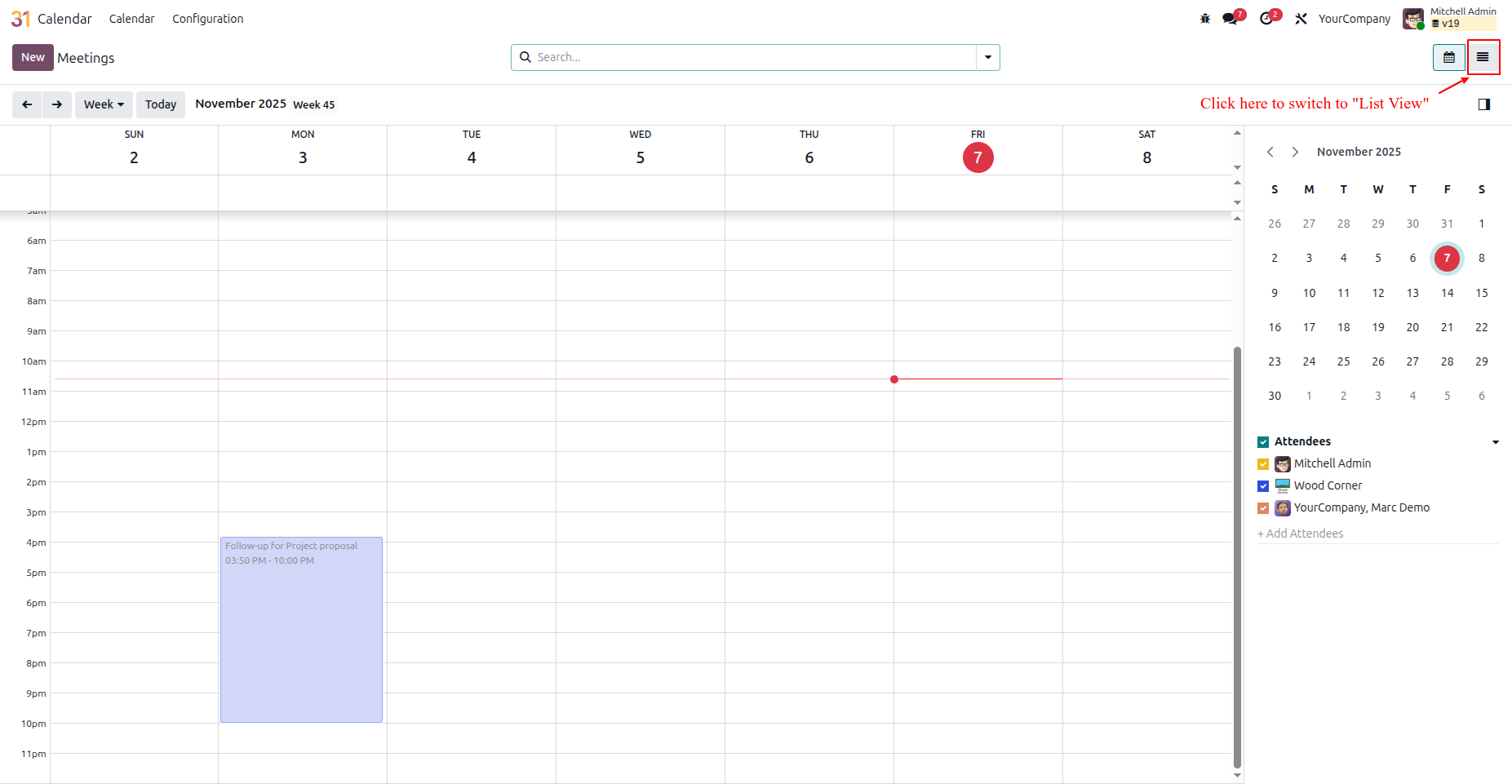The height and width of the screenshot is (784, 1512).
Task: Uncheck Wood Corner attendee checkbox
Action: point(1263,486)
